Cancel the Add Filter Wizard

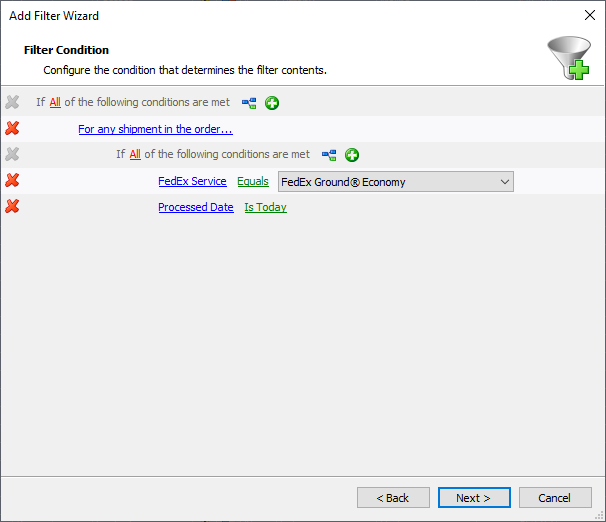tap(554, 498)
